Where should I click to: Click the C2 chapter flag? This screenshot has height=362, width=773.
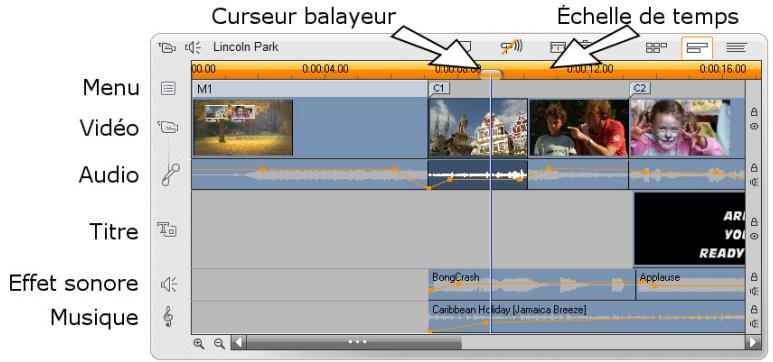click(x=640, y=88)
